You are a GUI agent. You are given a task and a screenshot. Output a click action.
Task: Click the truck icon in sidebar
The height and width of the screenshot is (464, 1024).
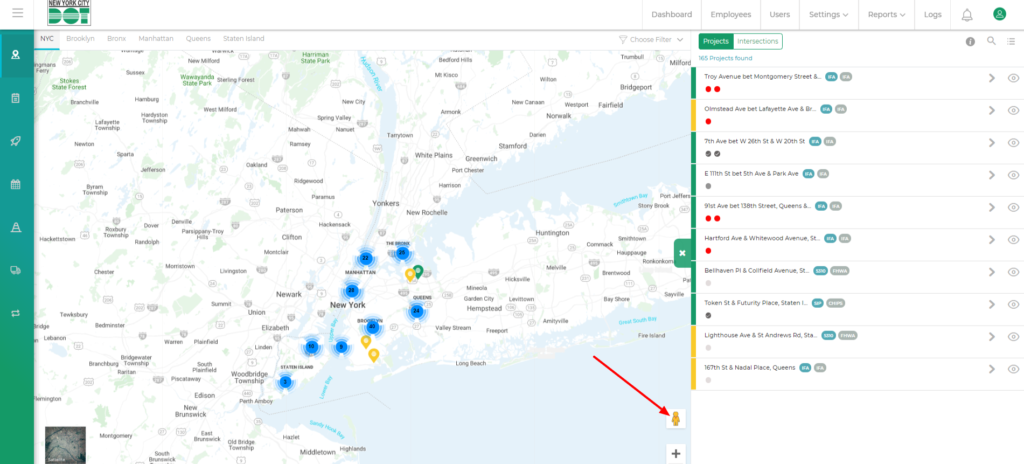16,270
